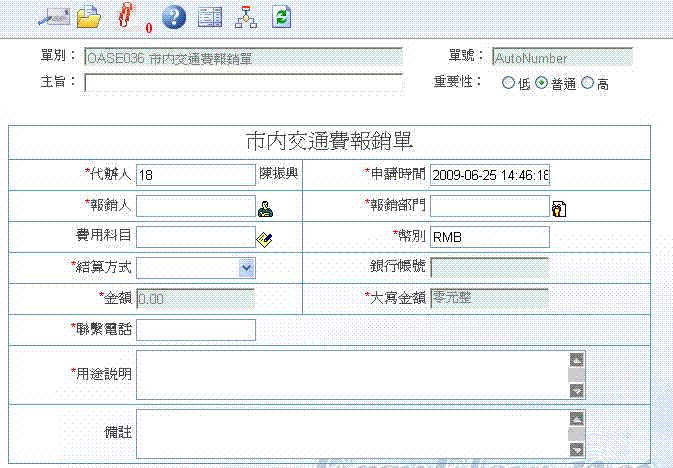This screenshot has width=673, height=468.
Task: Click lookup icon beside 費用科目 field
Action: click(x=265, y=238)
